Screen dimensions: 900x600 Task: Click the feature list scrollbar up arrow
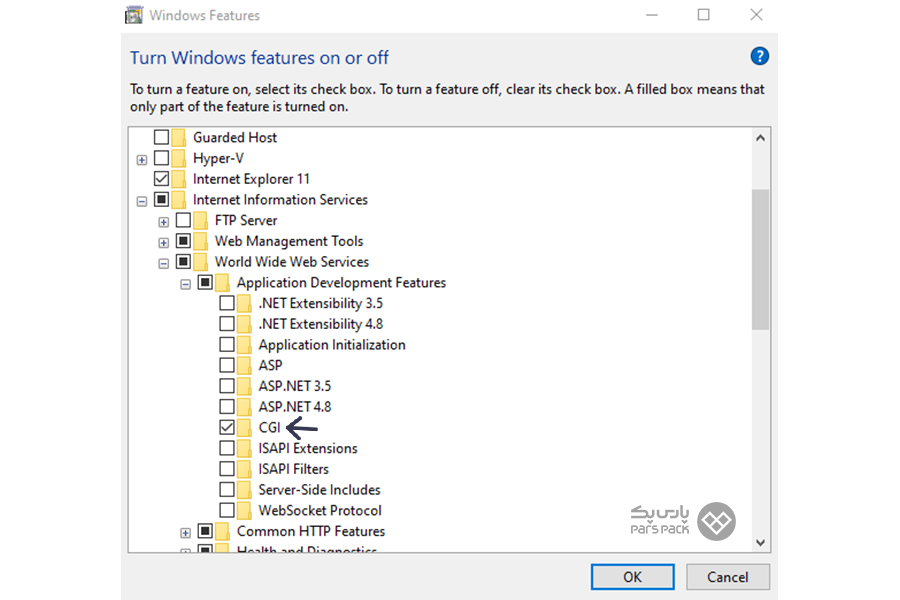(761, 138)
